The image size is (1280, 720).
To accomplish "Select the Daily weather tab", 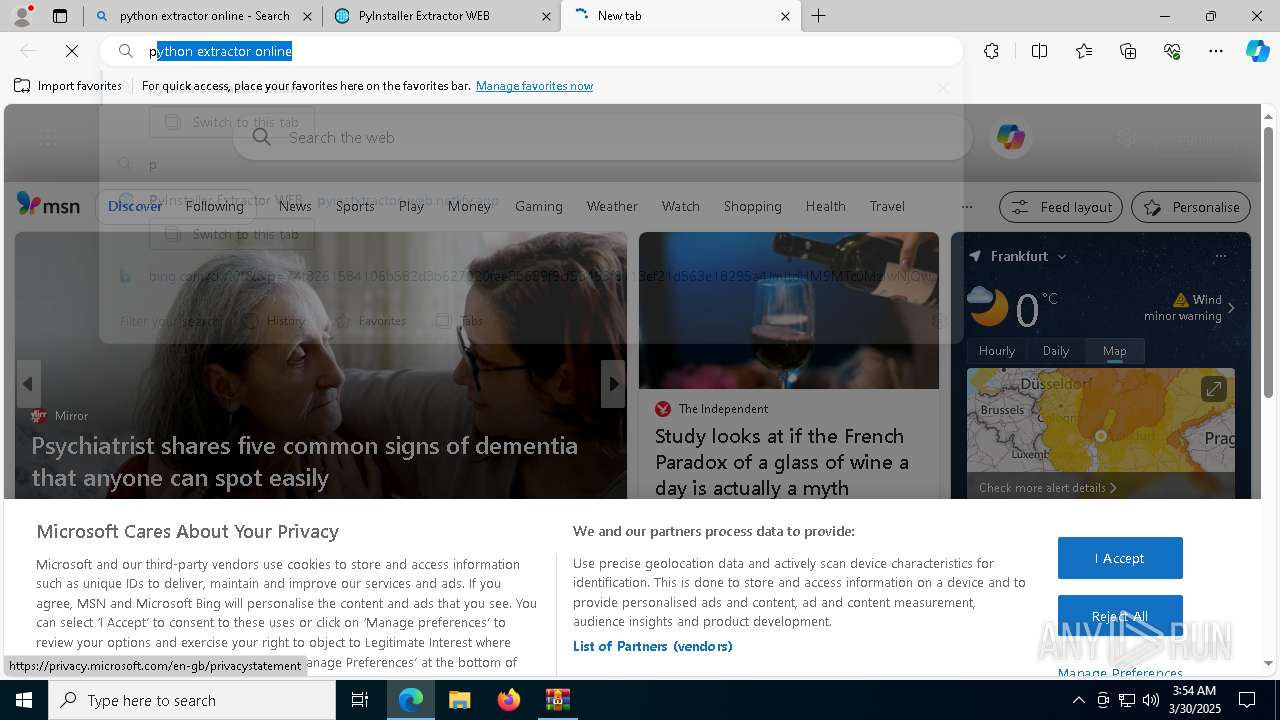I will [1056, 351].
